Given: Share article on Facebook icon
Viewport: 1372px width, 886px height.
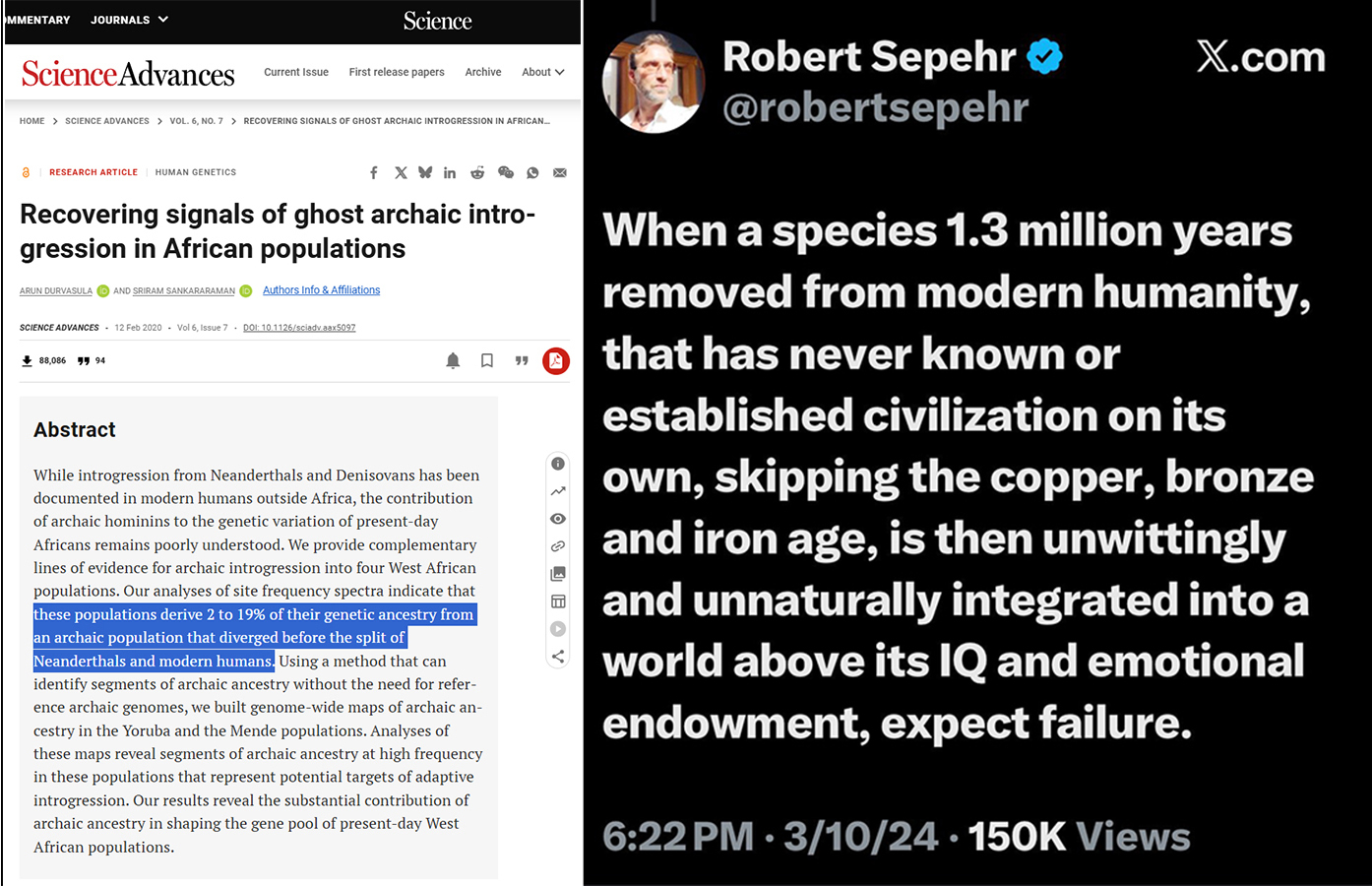Looking at the screenshot, I should point(374,172).
